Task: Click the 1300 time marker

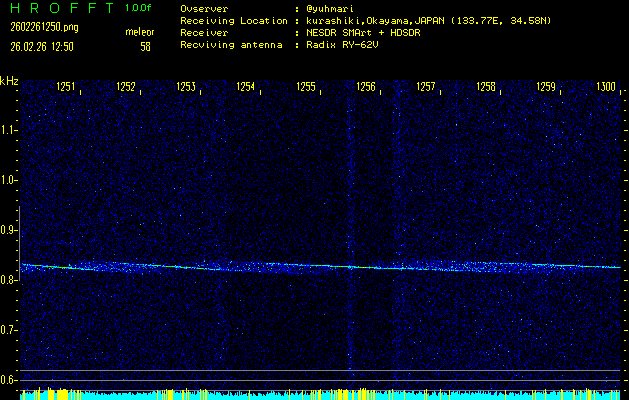Action: [606, 88]
